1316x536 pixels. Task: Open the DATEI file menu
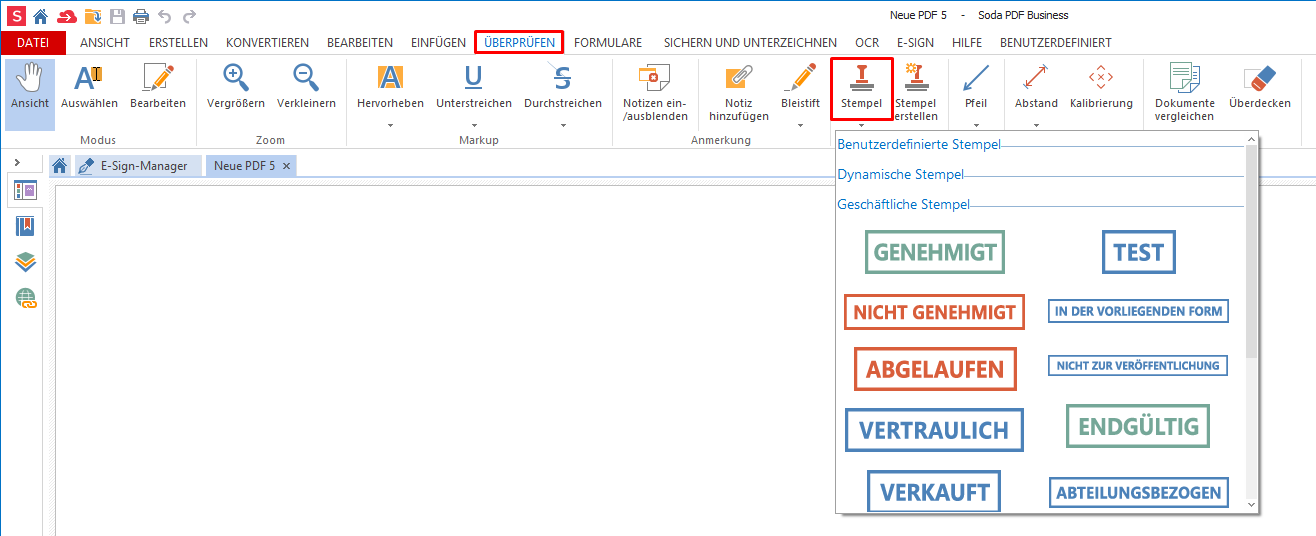33,43
